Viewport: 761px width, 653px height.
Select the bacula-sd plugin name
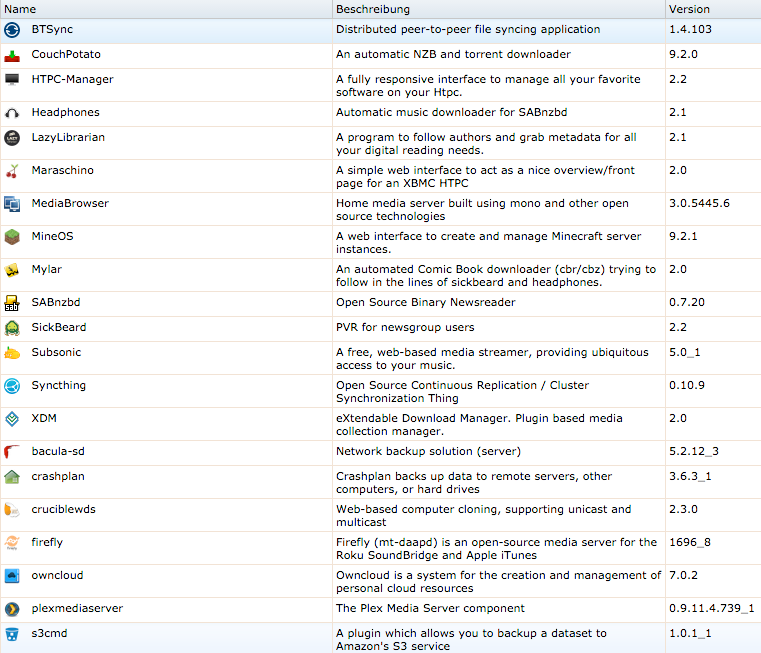(x=58, y=451)
